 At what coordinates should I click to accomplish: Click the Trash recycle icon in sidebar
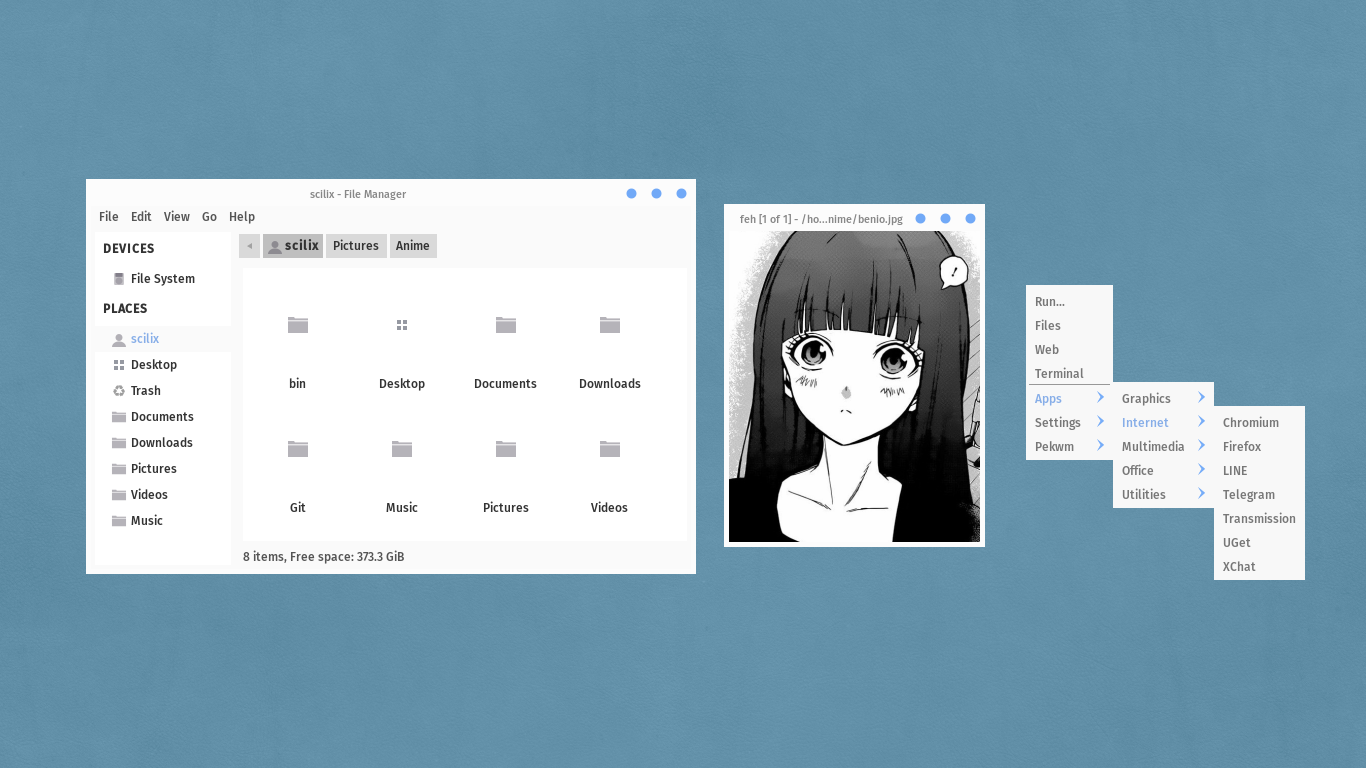point(119,391)
